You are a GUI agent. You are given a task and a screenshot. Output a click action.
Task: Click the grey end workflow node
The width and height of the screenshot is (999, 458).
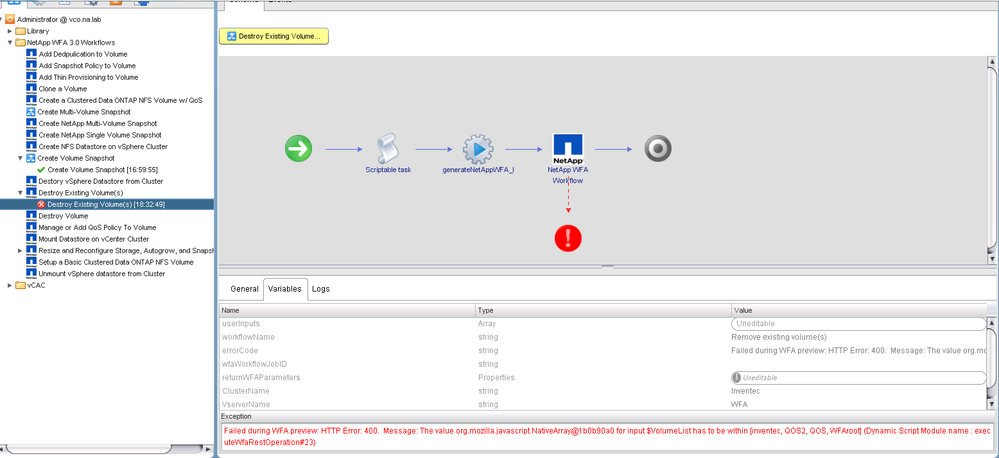657,149
